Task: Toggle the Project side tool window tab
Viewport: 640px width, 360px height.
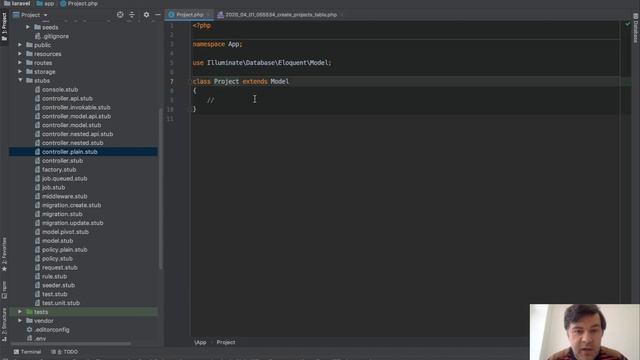Action: [4, 26]
